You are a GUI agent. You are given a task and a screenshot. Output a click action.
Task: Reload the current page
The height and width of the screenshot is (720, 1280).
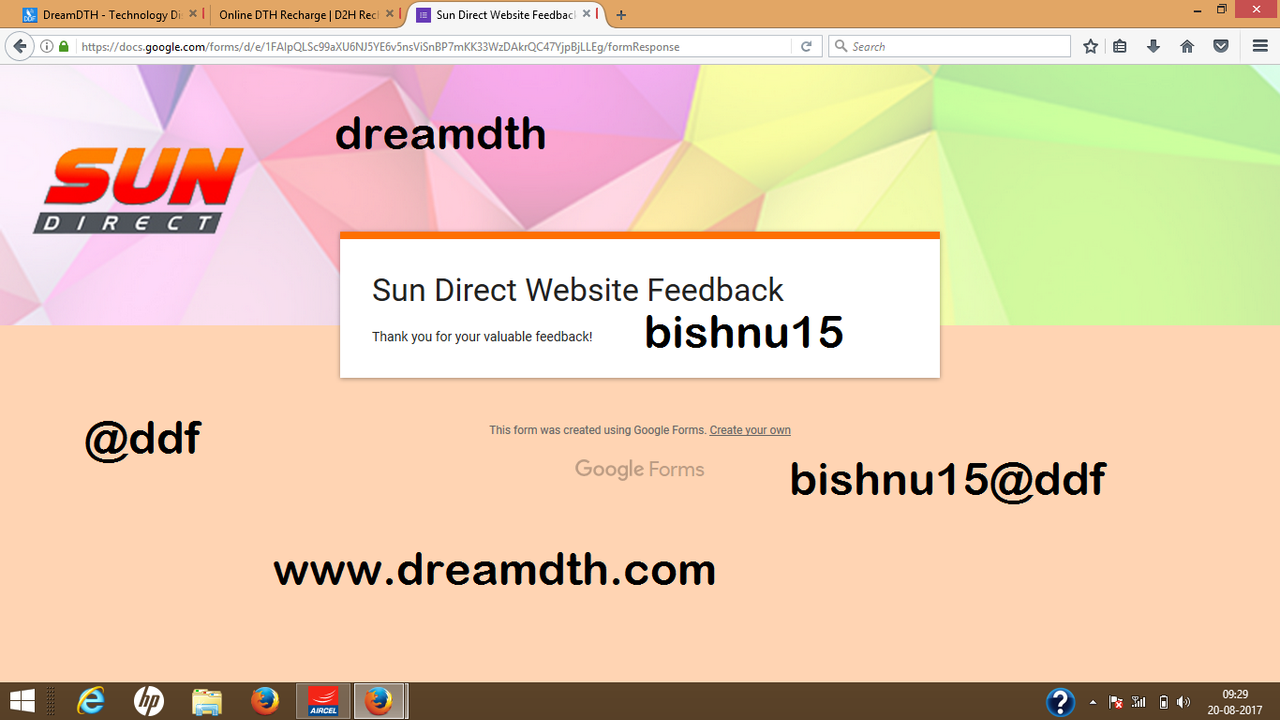[x=806, y=46]
